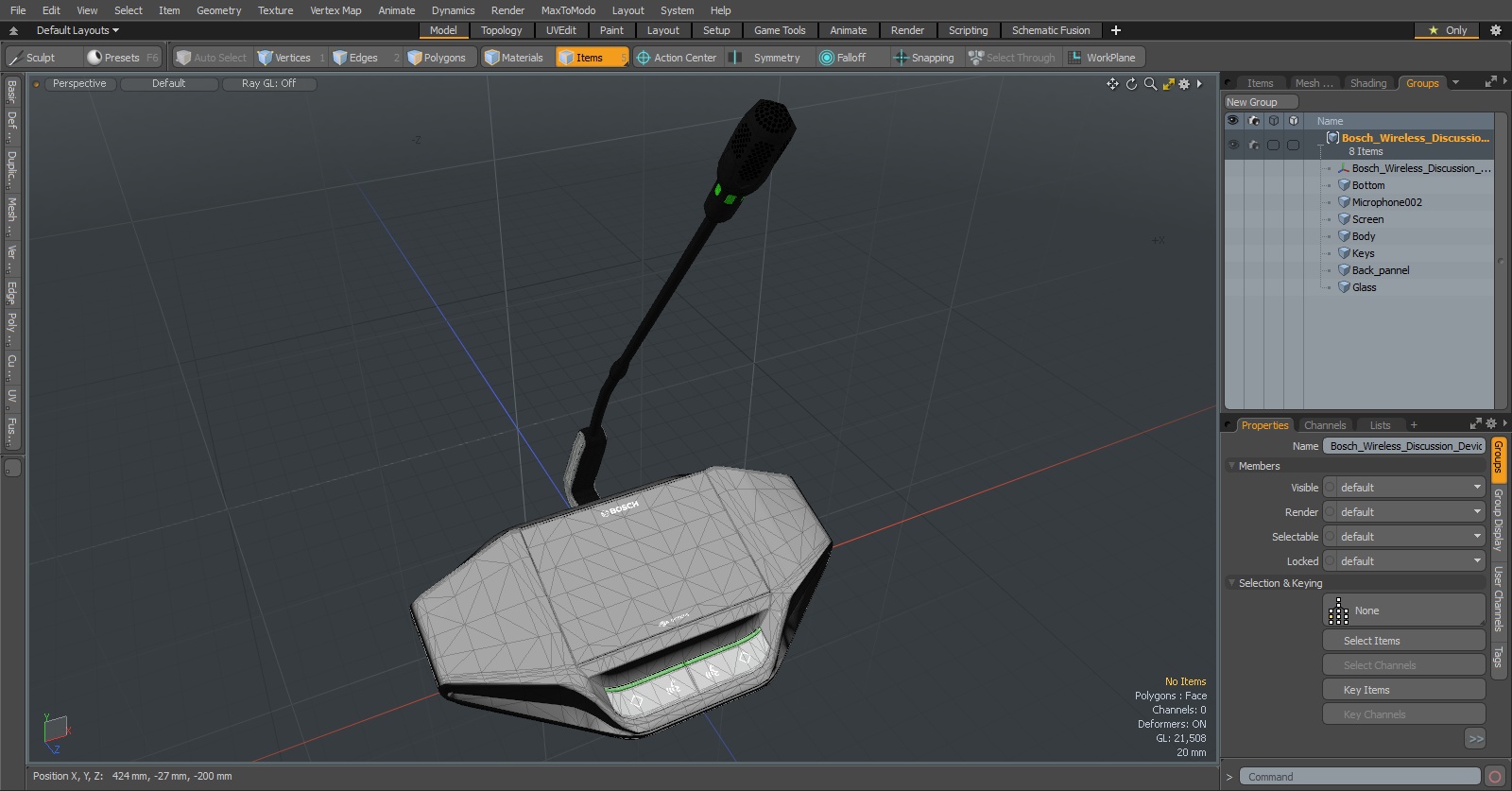This screenshot has height=791, width=1512.
Task: Toggle Locked channel radio circle
Action: (1330, 561)
